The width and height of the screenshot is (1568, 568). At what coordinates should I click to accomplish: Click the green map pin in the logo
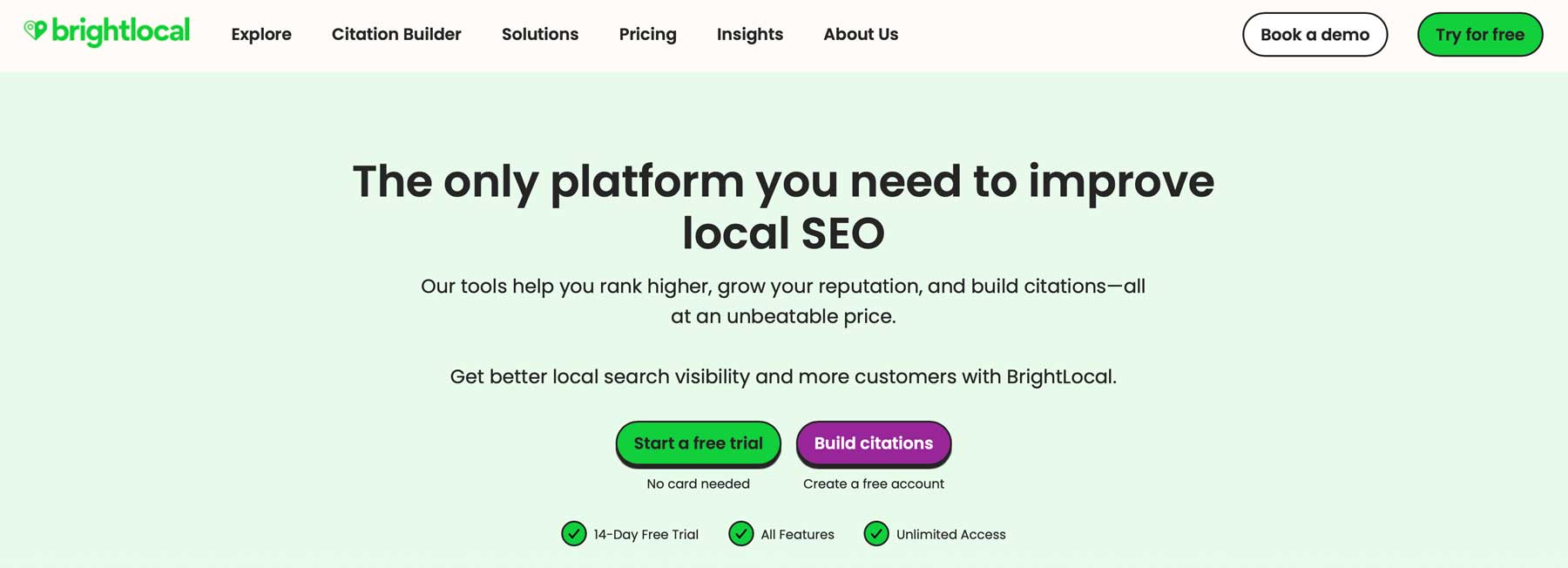tap(35, 29)
